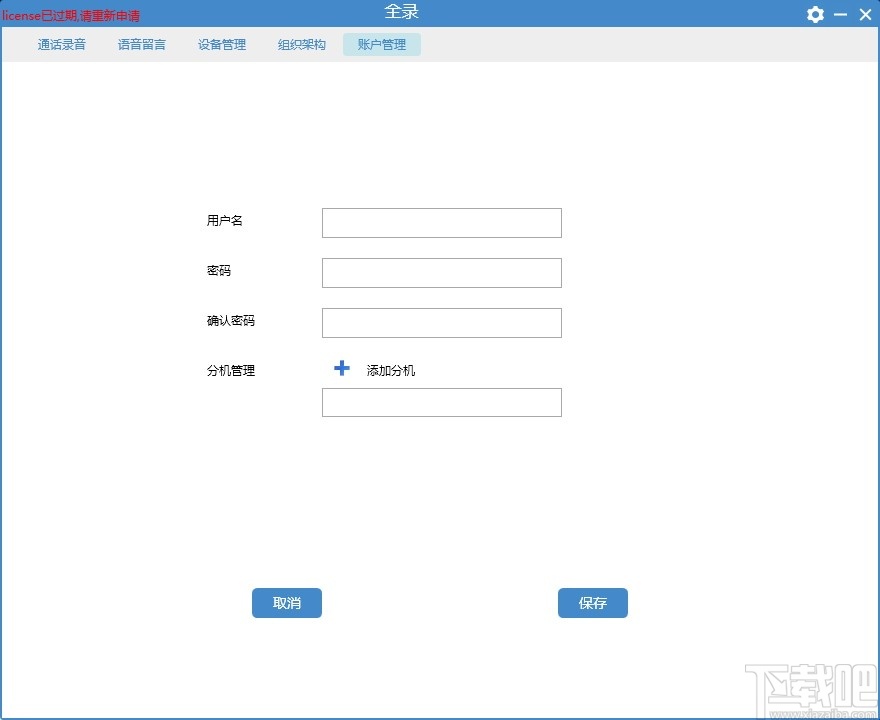Select the 设备管理 tab
Viewport: 880px width, 720px height.
pyautogui.click(x=221, y=44)
